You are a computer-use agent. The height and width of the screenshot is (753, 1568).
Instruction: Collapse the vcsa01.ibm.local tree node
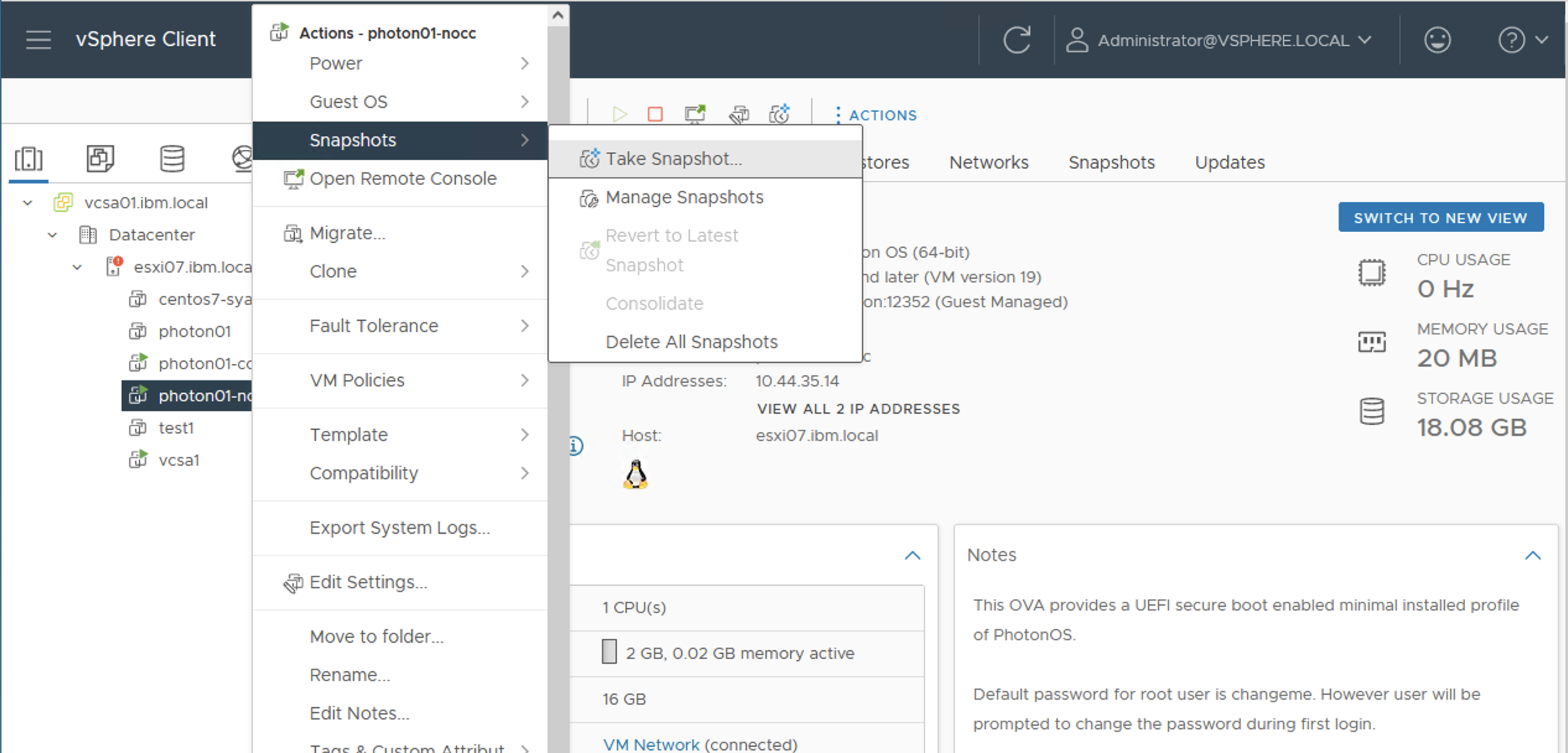pos(28,203)
